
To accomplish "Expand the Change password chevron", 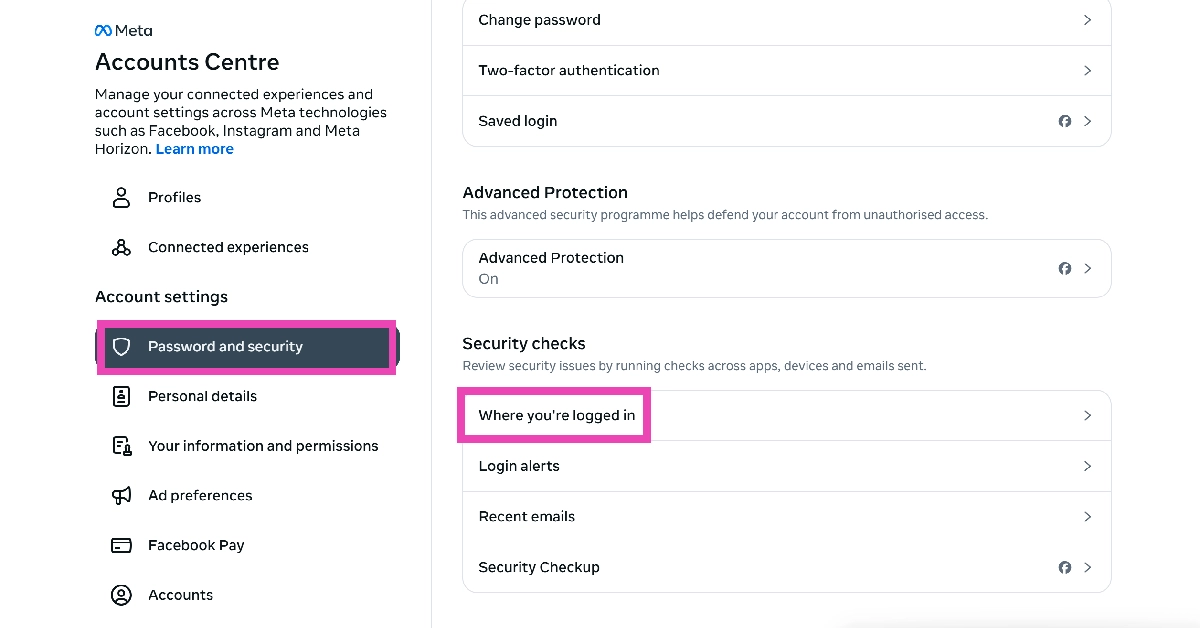I will [x=1087, y=20].
